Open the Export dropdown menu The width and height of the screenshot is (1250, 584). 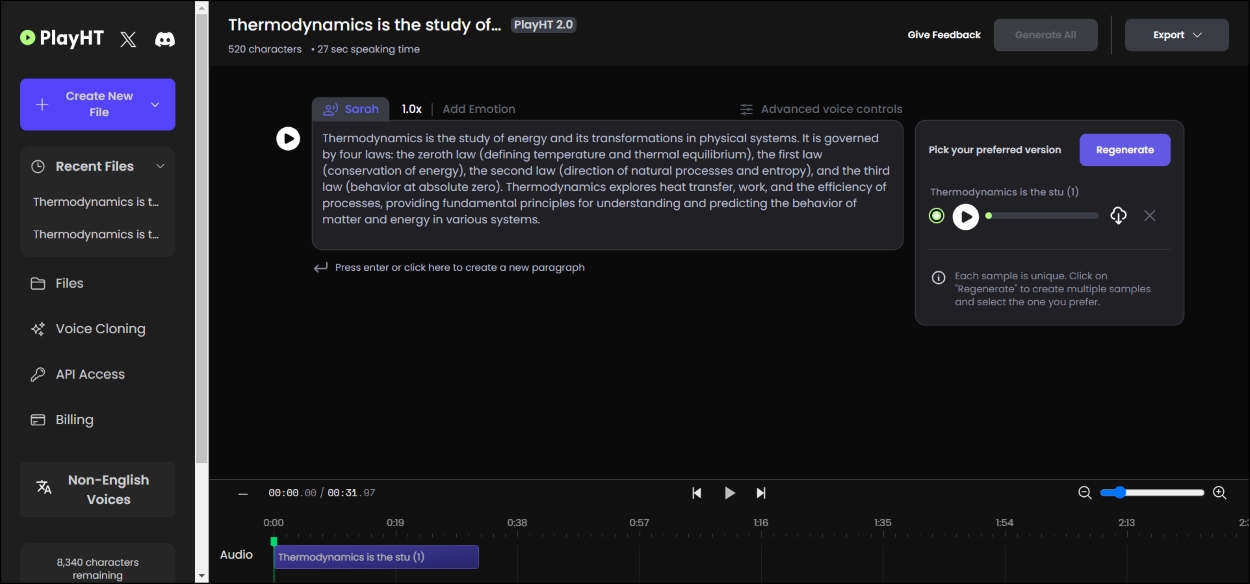[1176, 35]
